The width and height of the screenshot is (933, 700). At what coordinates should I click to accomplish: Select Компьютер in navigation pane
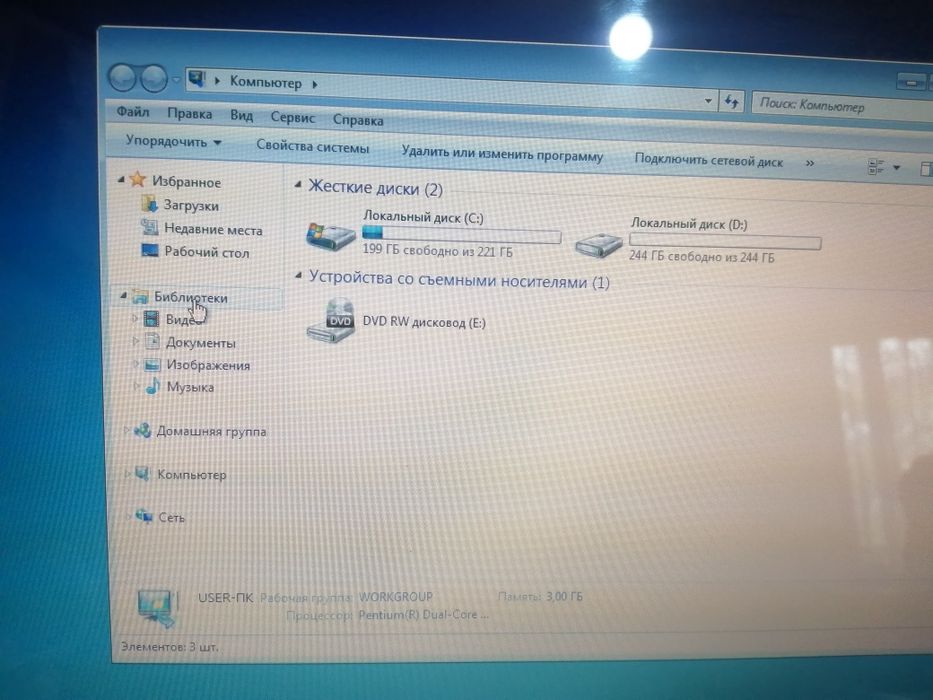[192, 474]
